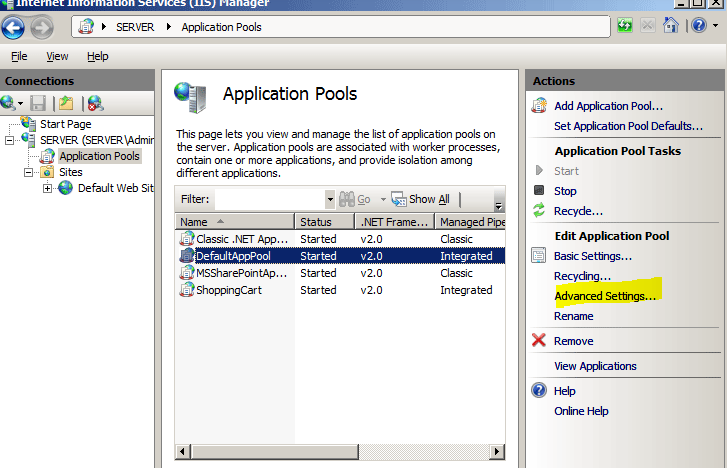Click the binoculars Go icon in filter bar
727x468 pixels.
347,199
